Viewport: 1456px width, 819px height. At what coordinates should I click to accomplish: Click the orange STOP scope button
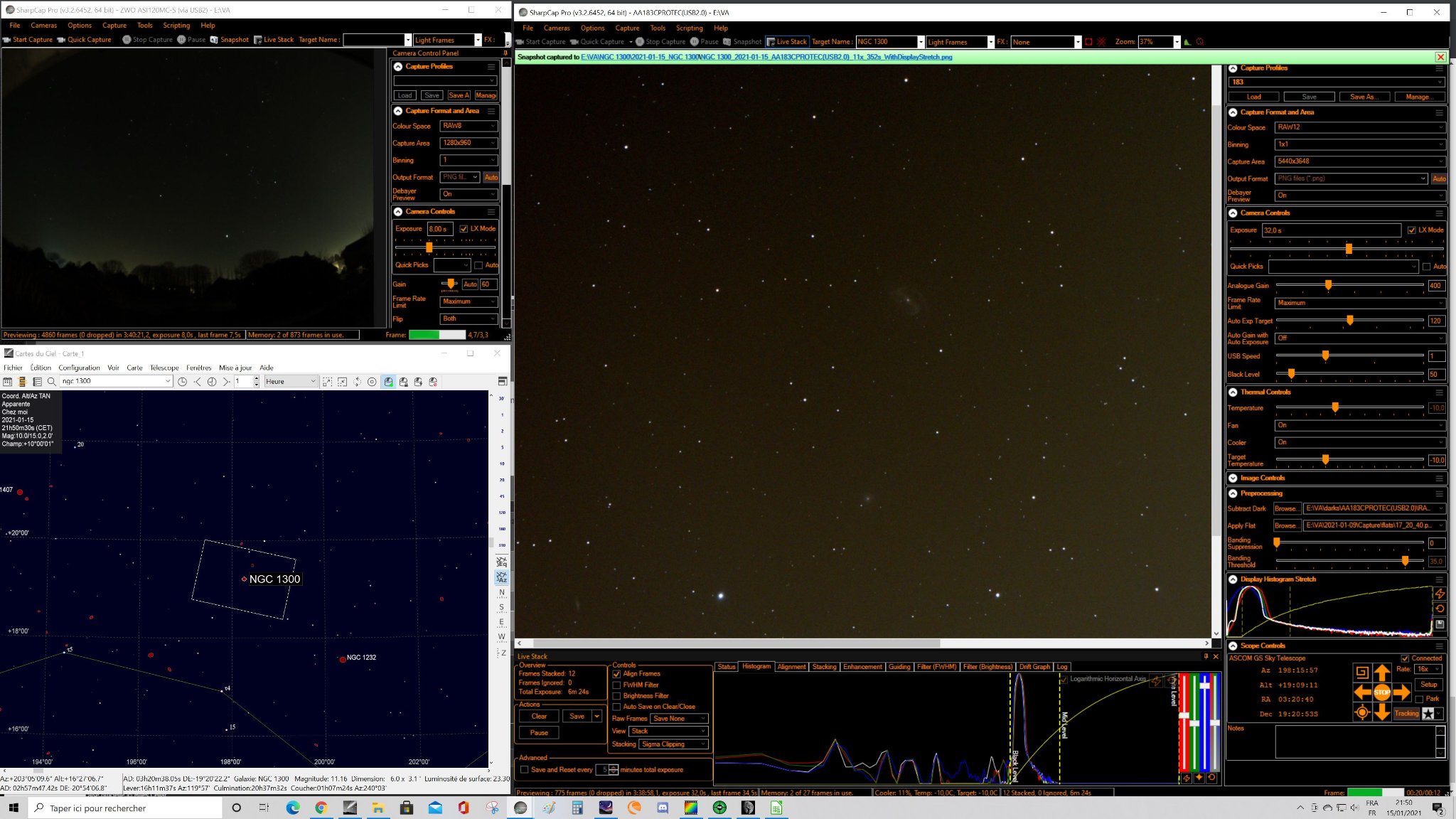(x=1381, y=692)
